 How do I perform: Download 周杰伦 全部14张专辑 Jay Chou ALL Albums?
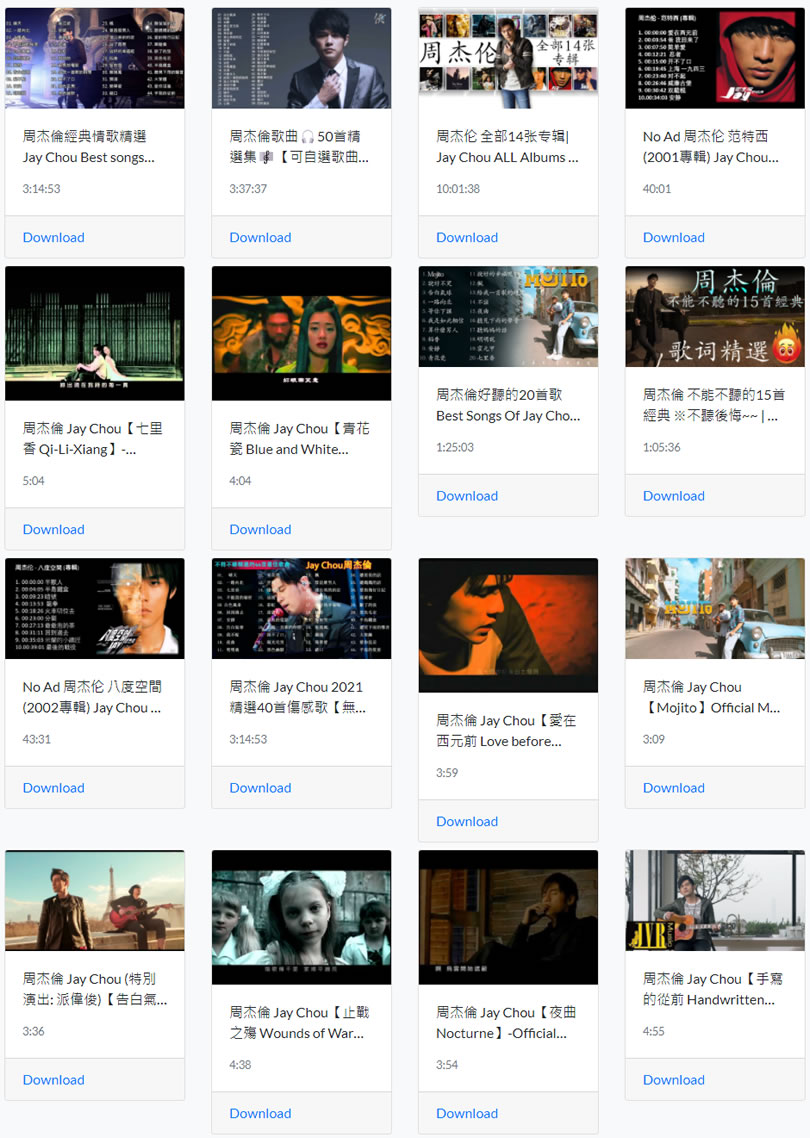[x=467, y=237]
